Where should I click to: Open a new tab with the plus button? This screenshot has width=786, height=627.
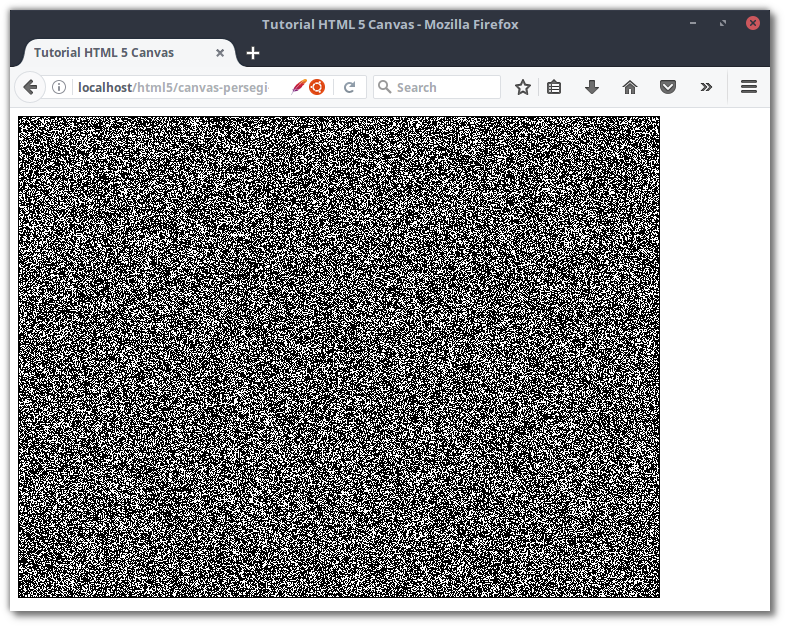[x=253, y=53]
